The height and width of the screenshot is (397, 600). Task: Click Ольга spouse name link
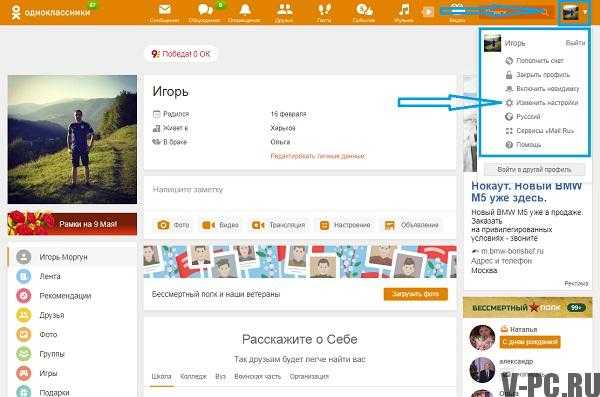(x=280, y=142)
